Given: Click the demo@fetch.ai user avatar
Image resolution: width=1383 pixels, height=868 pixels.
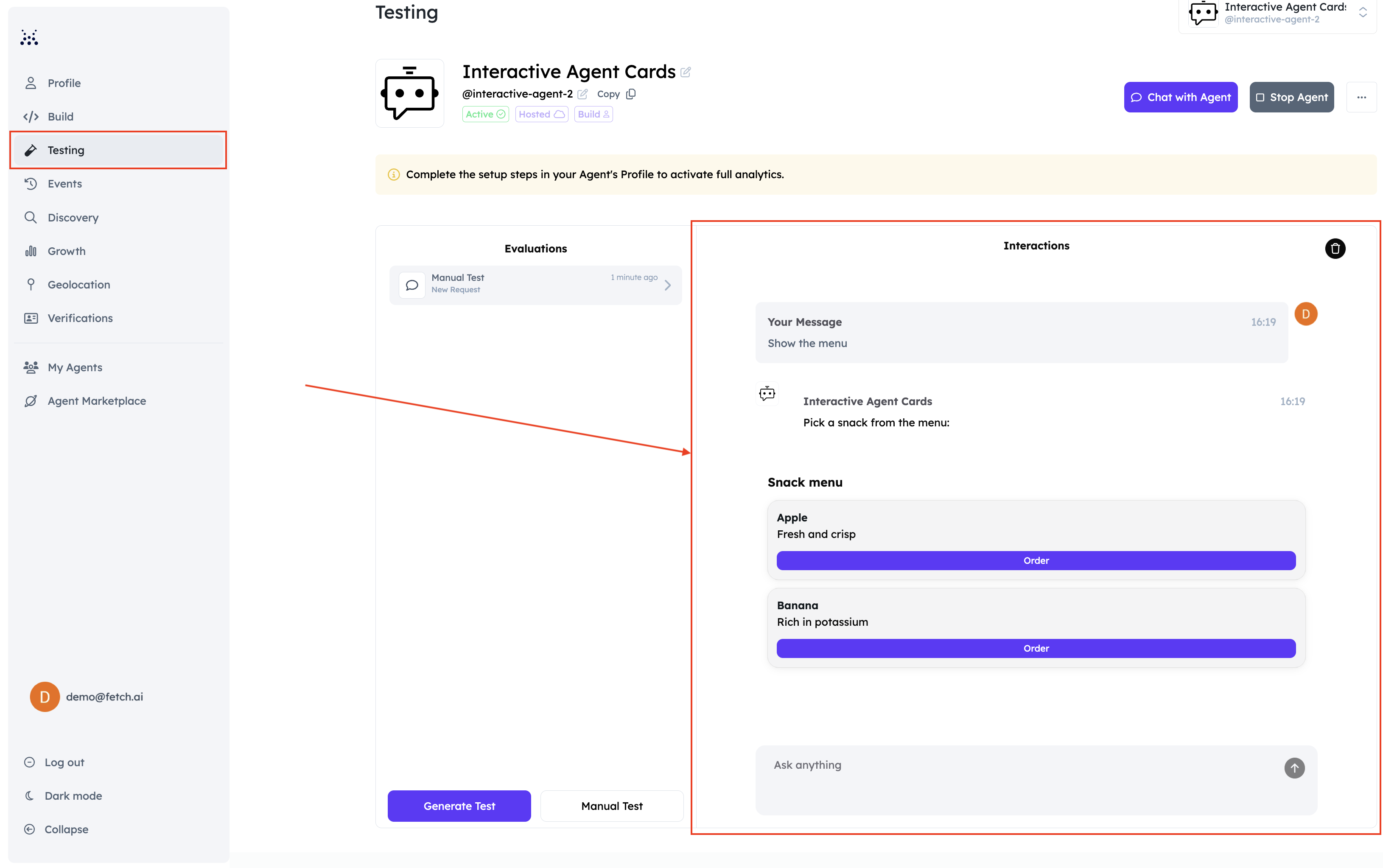Looking at the screenshot, I should 45,696.
